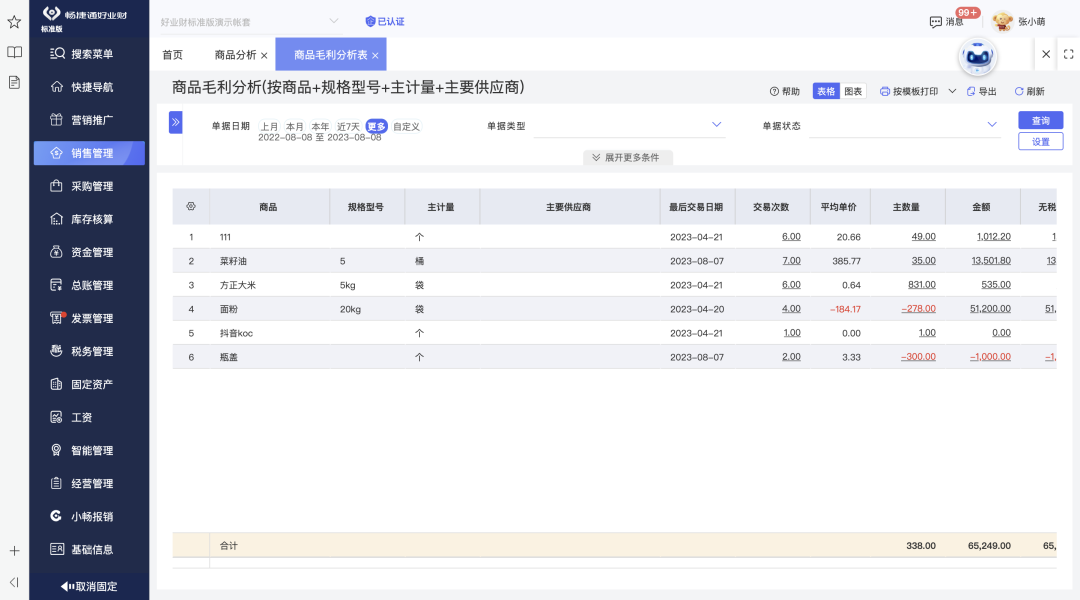Open 采购管理 in sidebar
Screen dimensions: 1080x600
(90, 186)
